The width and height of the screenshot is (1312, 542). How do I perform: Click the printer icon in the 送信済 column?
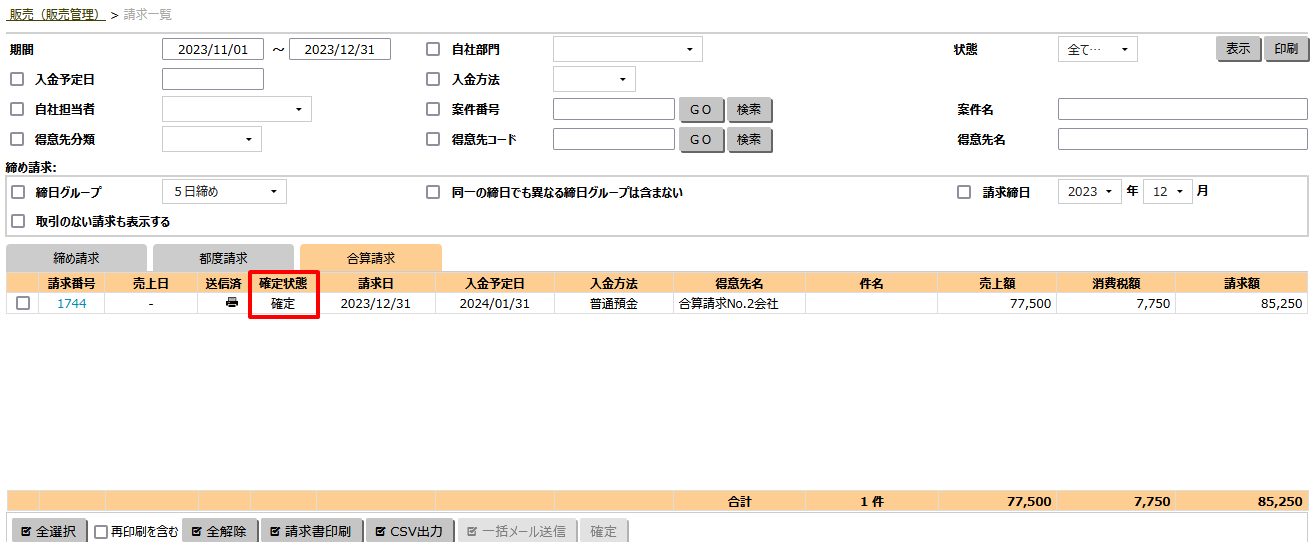click(232, 303)
